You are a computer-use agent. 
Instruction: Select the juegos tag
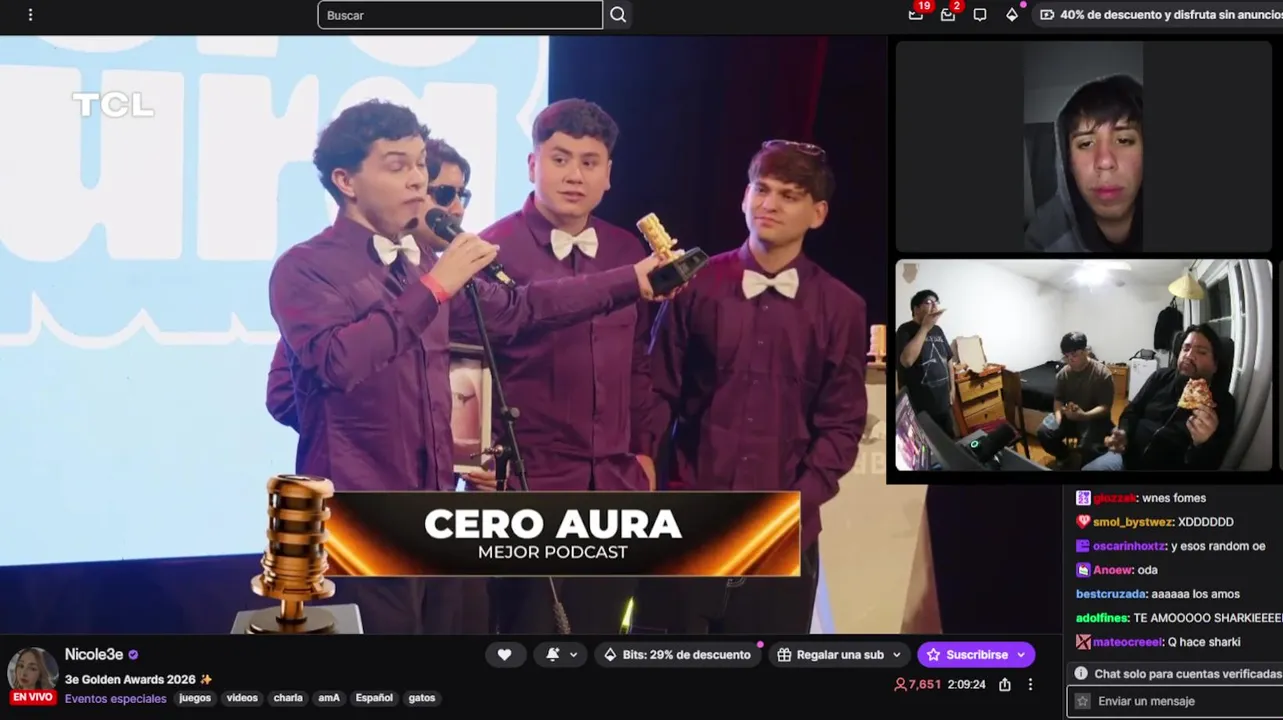pyautogui.click(x=195, y=698)
